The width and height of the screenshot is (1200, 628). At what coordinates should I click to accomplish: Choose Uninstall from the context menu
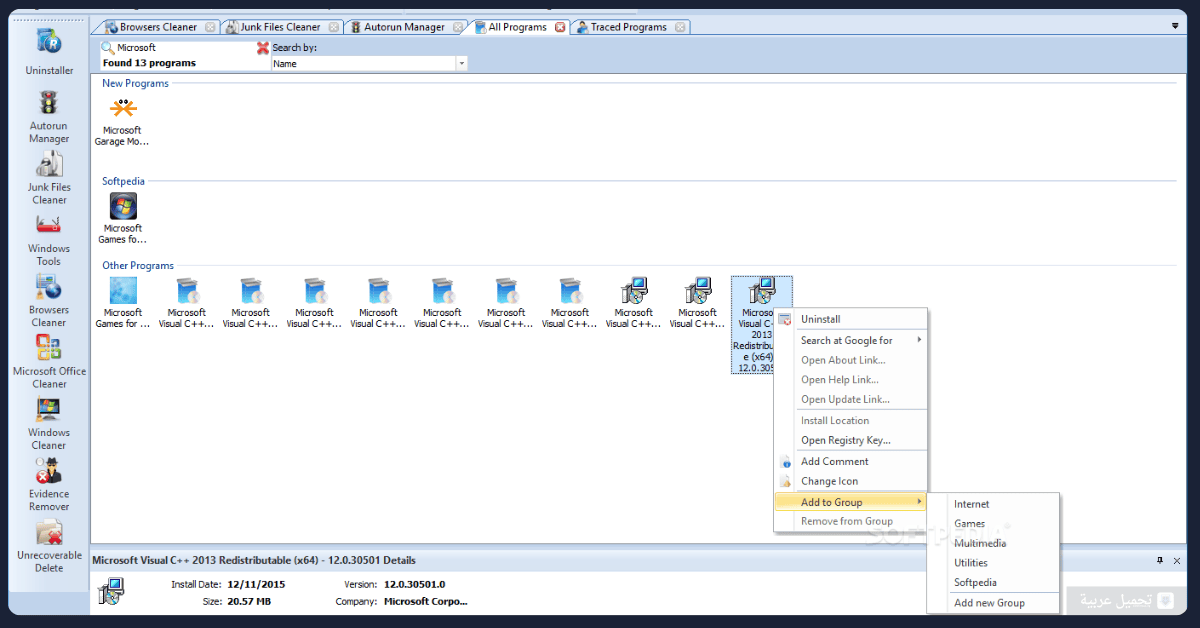point(851,319)
